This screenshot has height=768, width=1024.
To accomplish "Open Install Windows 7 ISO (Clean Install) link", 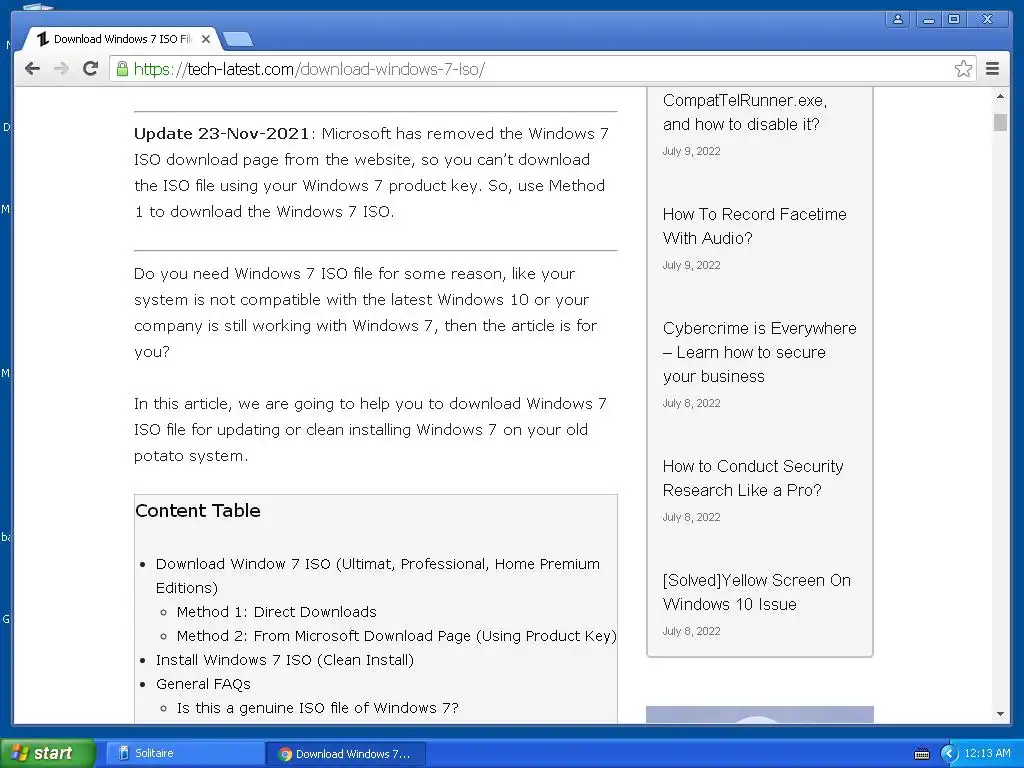I will (x=285, y=660).
